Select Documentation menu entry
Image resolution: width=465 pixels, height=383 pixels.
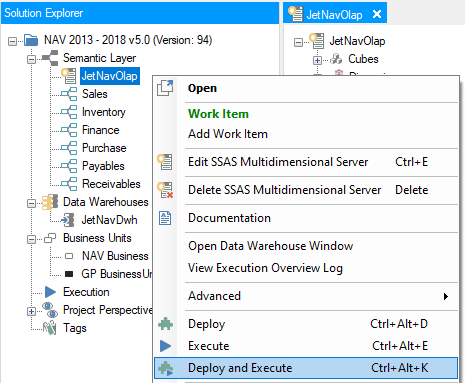coord(306,218)
